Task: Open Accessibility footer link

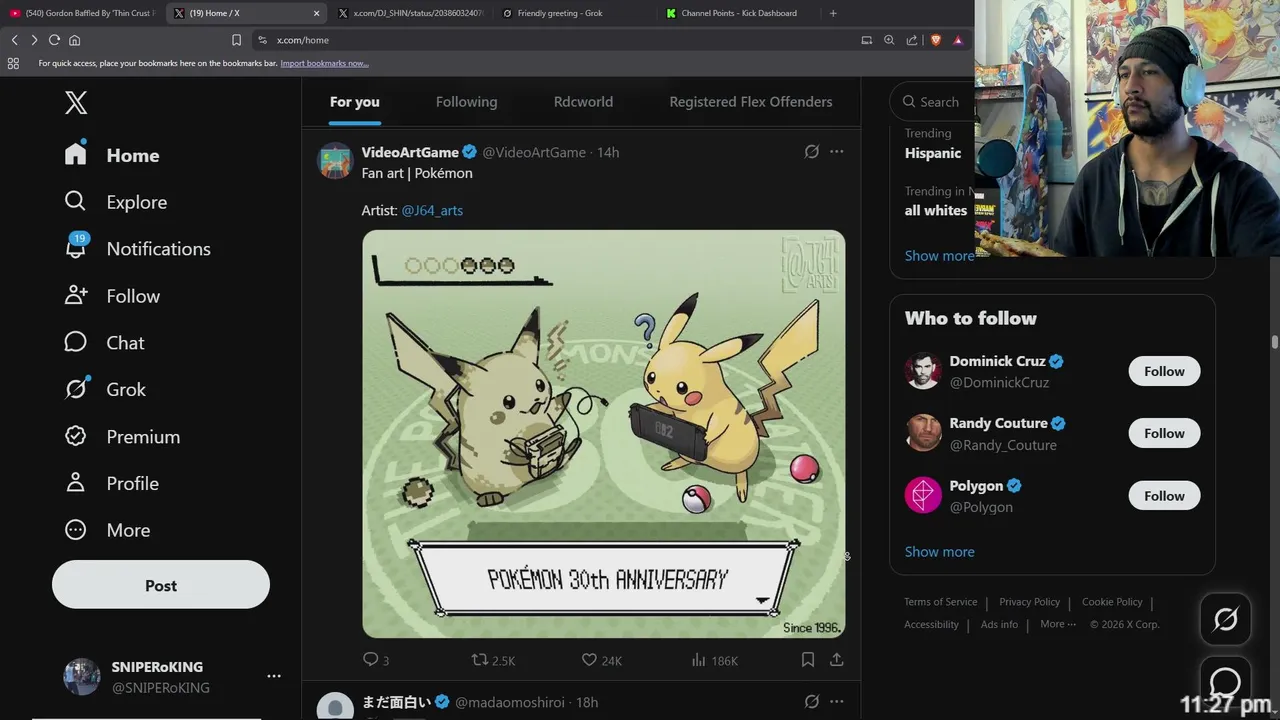Action: [931, 624]
